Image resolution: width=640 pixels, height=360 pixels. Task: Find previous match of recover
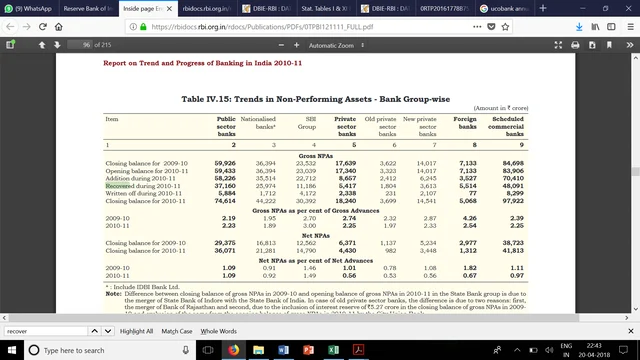pos(94,331)
